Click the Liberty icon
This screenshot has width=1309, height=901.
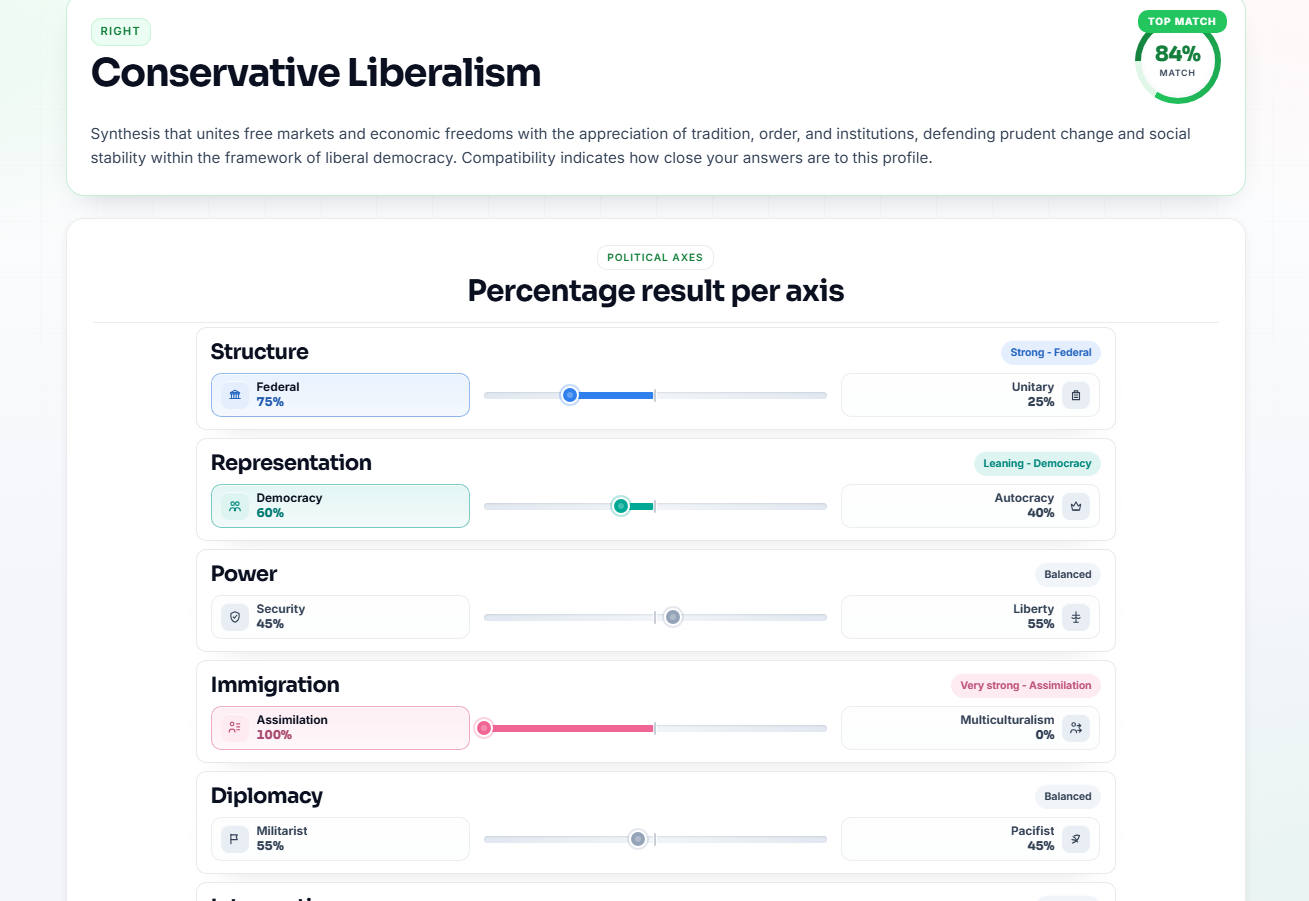coord(1076,617)
